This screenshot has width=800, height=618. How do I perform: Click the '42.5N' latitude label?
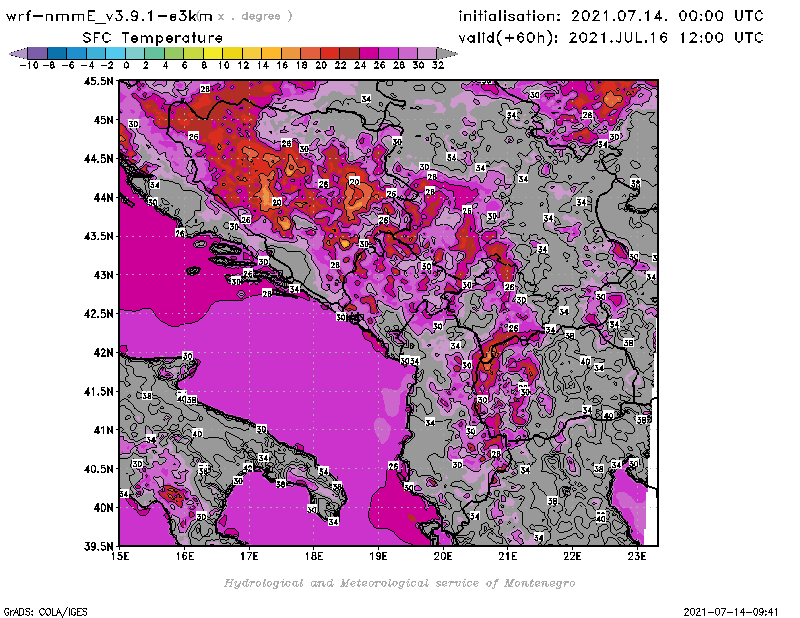click(x=98, y=314)
